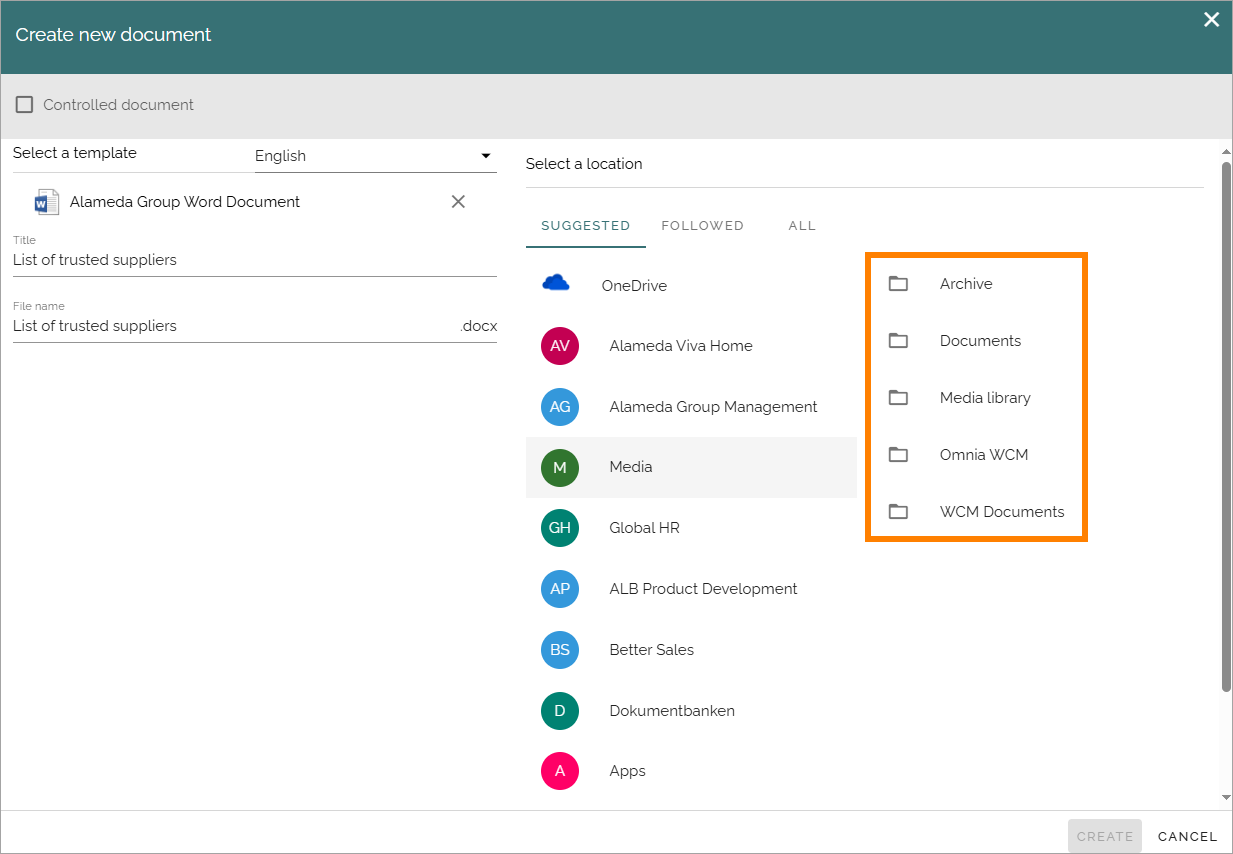Viewport: 1233px width, 854px height.
Task: Click the Media library folder icon
Action: [x=898, y=398]
